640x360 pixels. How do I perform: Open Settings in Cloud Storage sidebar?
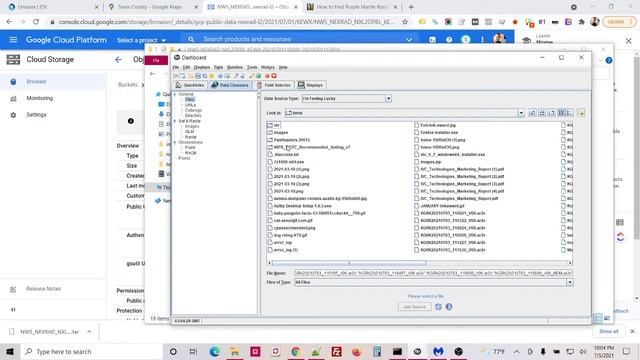(36, 115)
